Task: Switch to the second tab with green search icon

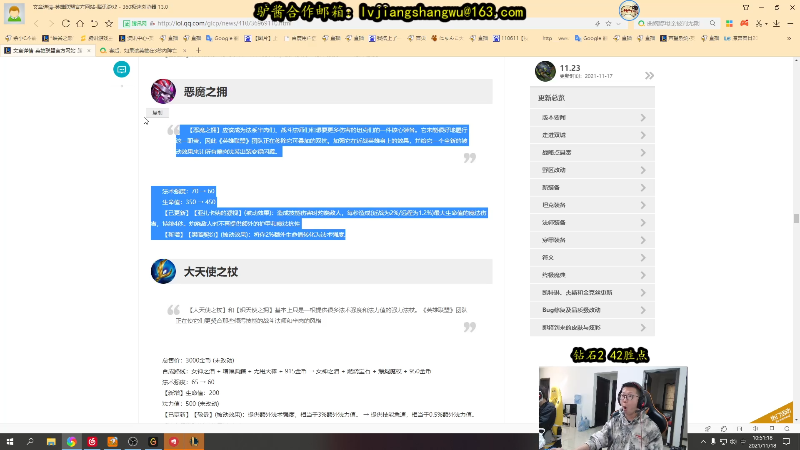Action: [x=142, y=51]
